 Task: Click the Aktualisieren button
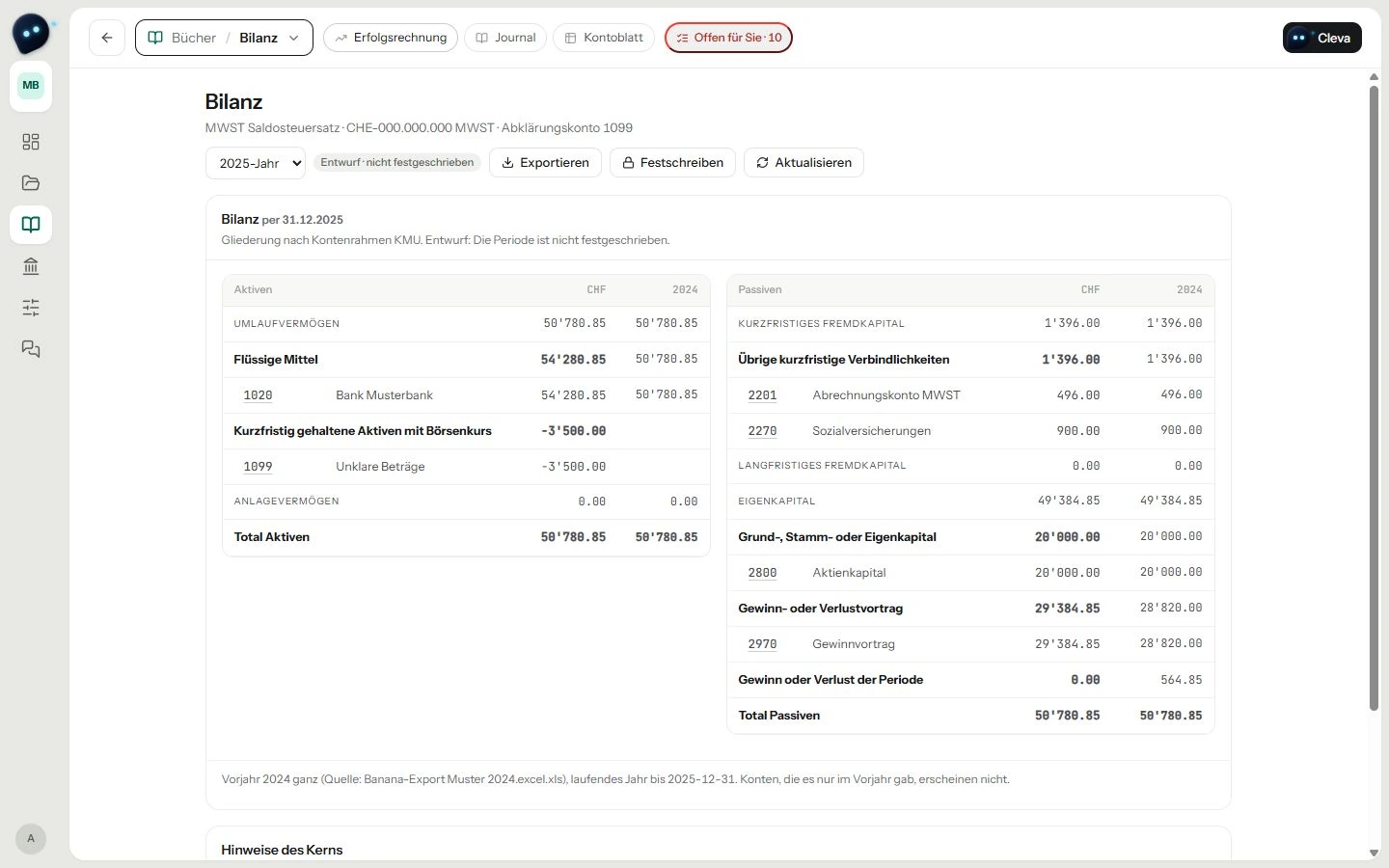click(803, 163)
